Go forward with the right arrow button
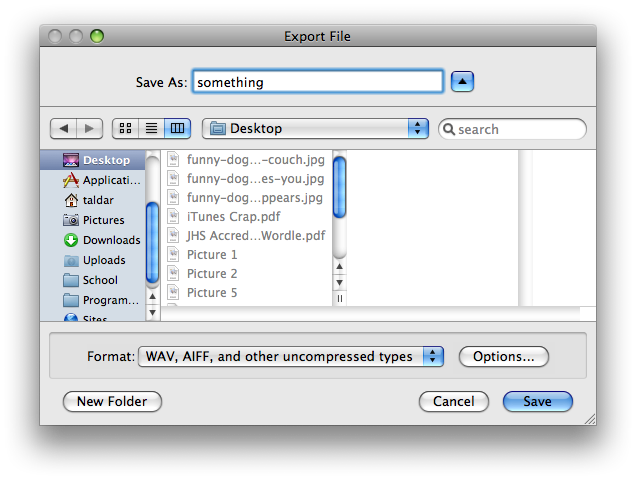 click(x=89, y=129)
